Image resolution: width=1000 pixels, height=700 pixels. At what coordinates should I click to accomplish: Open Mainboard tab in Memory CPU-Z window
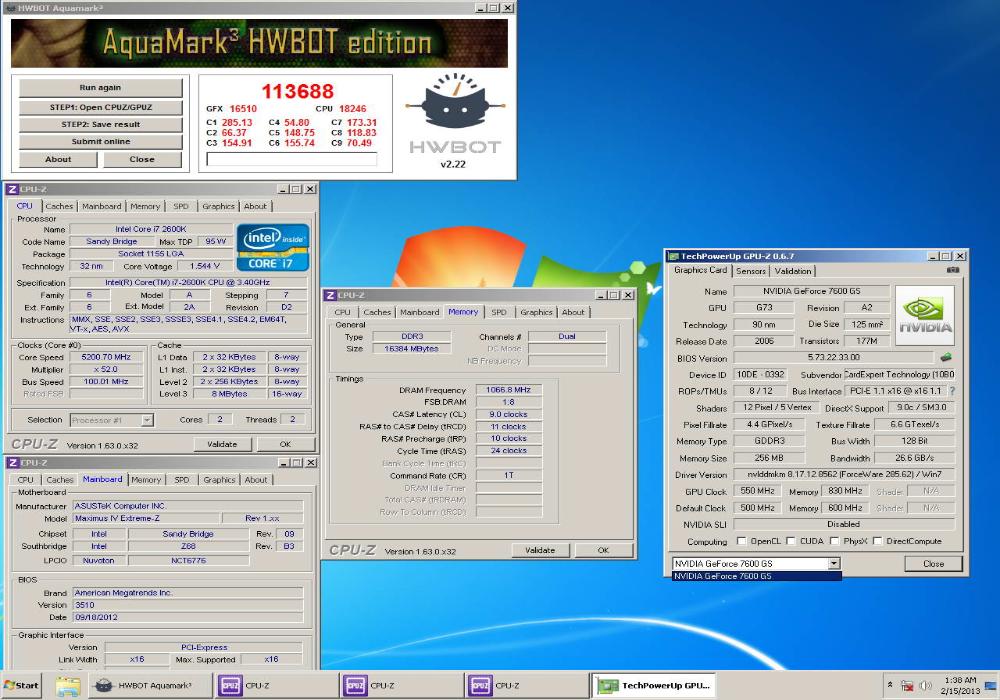click(420, 312)
